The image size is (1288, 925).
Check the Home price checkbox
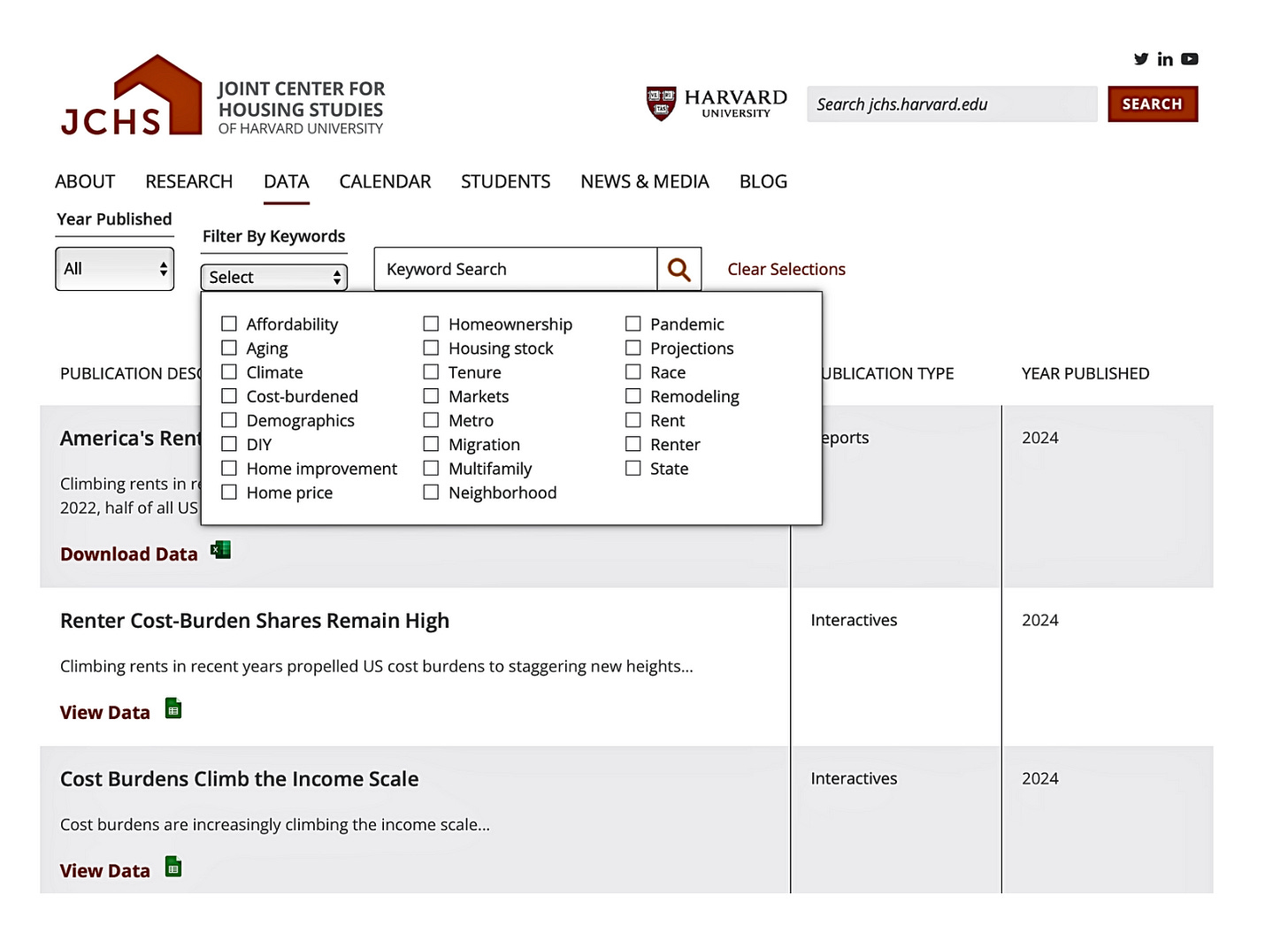pyautogui.click(x=229, y=492)
